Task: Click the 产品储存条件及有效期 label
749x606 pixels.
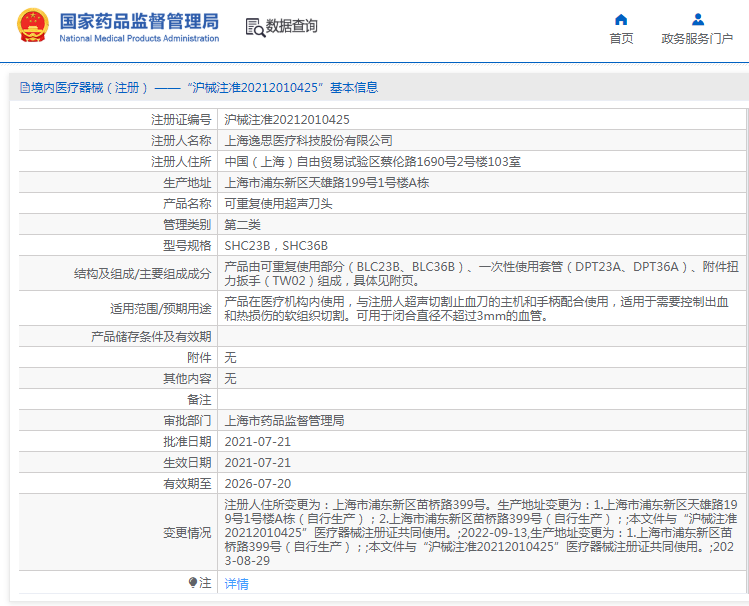Action: (151, 336)
